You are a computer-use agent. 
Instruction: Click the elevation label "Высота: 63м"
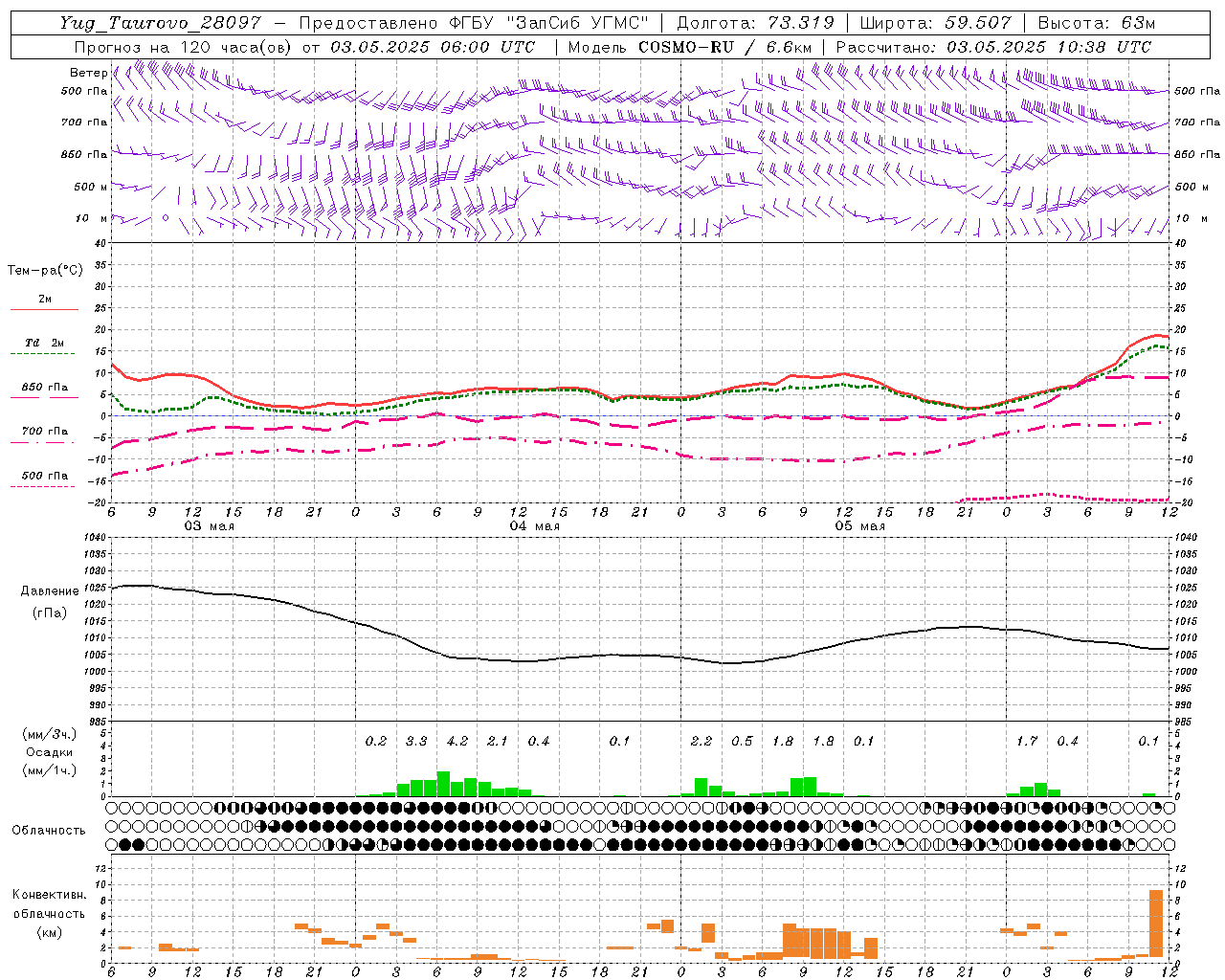pos(1097,23)
